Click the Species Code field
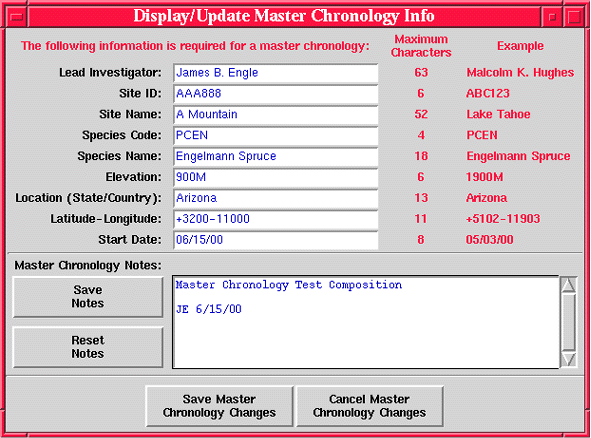Viewport: 591px width, 438px height. click(276, 135)
